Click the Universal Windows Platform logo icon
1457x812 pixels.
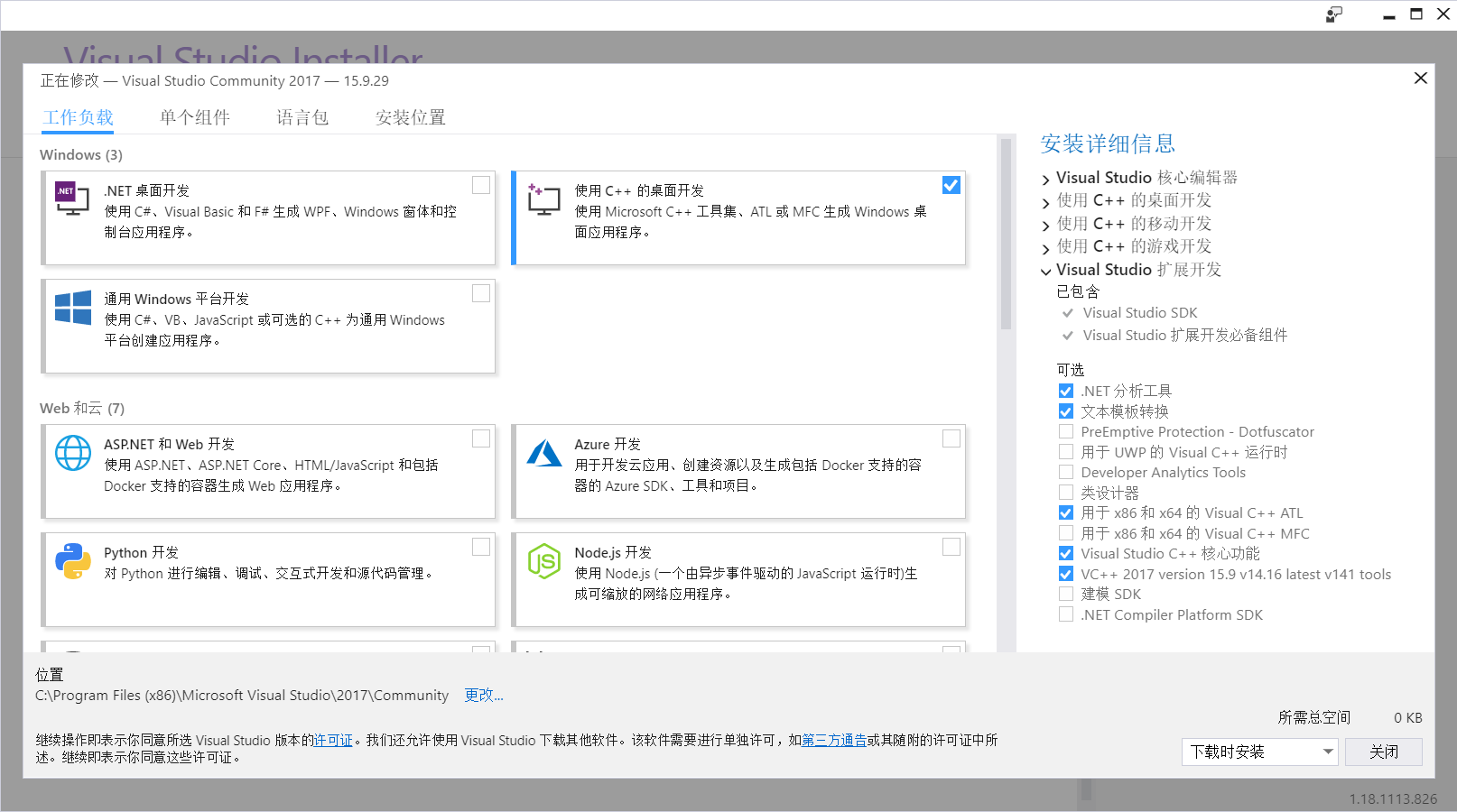(x=72, y=308)
